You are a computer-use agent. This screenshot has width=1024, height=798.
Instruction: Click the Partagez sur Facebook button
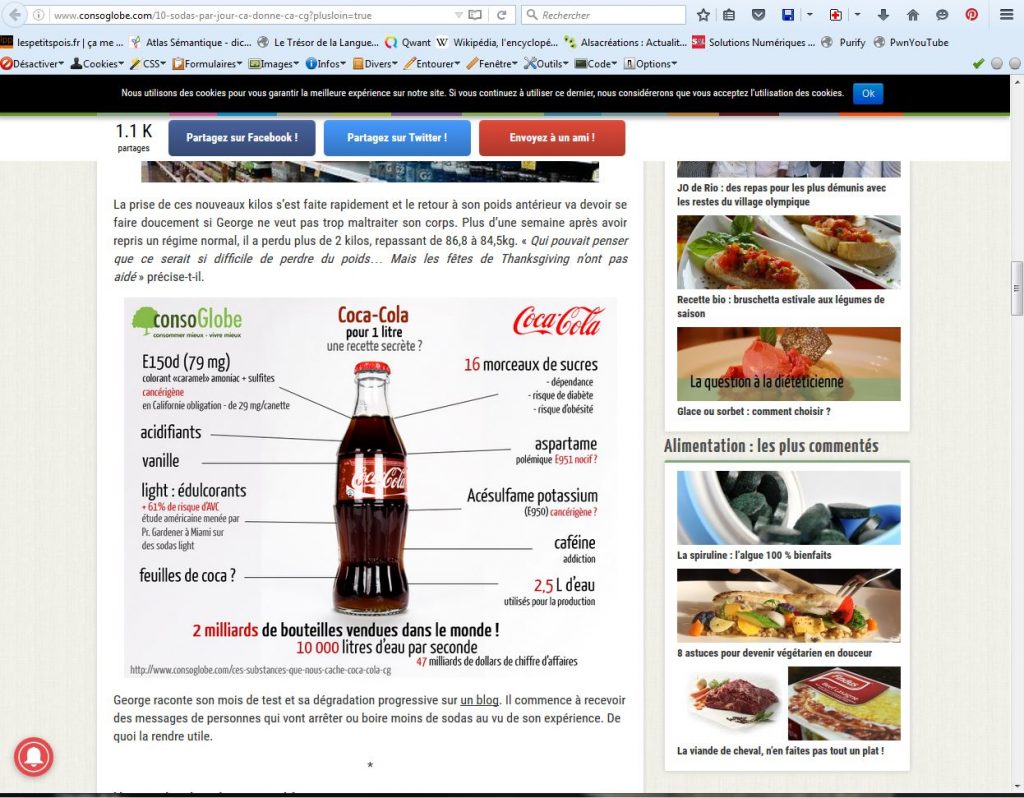[x=241, y=138]
